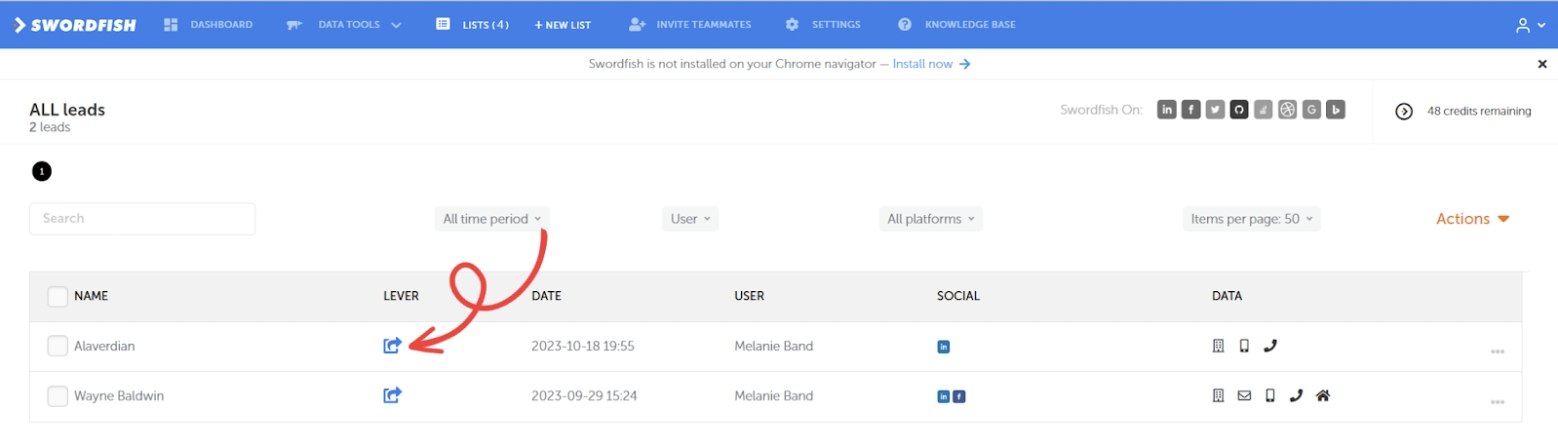Expand the All time period filter
Image resolution: width=1558 pixels, height=434 pixels.
pos(492,219)
